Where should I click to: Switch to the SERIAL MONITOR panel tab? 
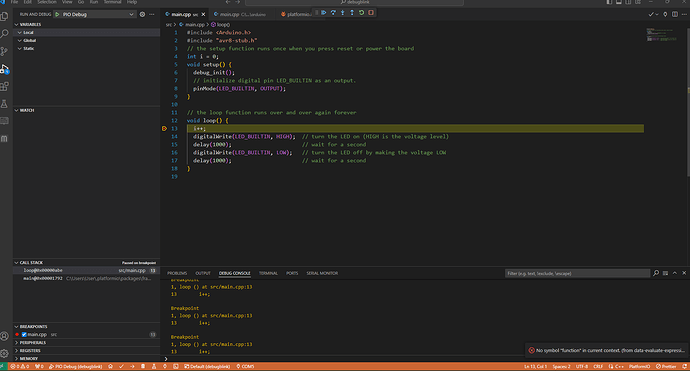pyautogui.click(x=322, y=273)
